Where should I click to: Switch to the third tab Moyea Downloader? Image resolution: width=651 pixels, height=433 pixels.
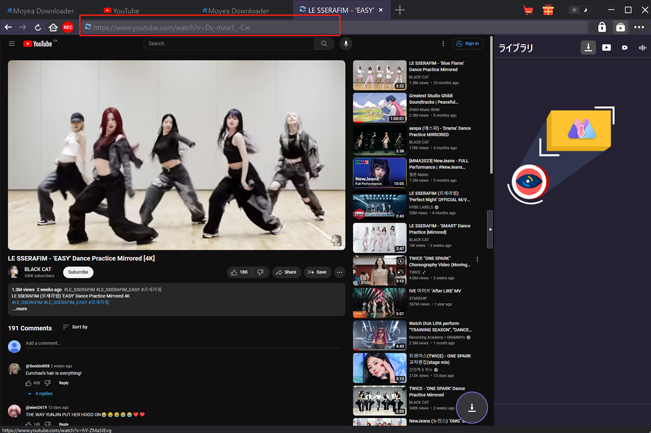click(x=235, y=11)
